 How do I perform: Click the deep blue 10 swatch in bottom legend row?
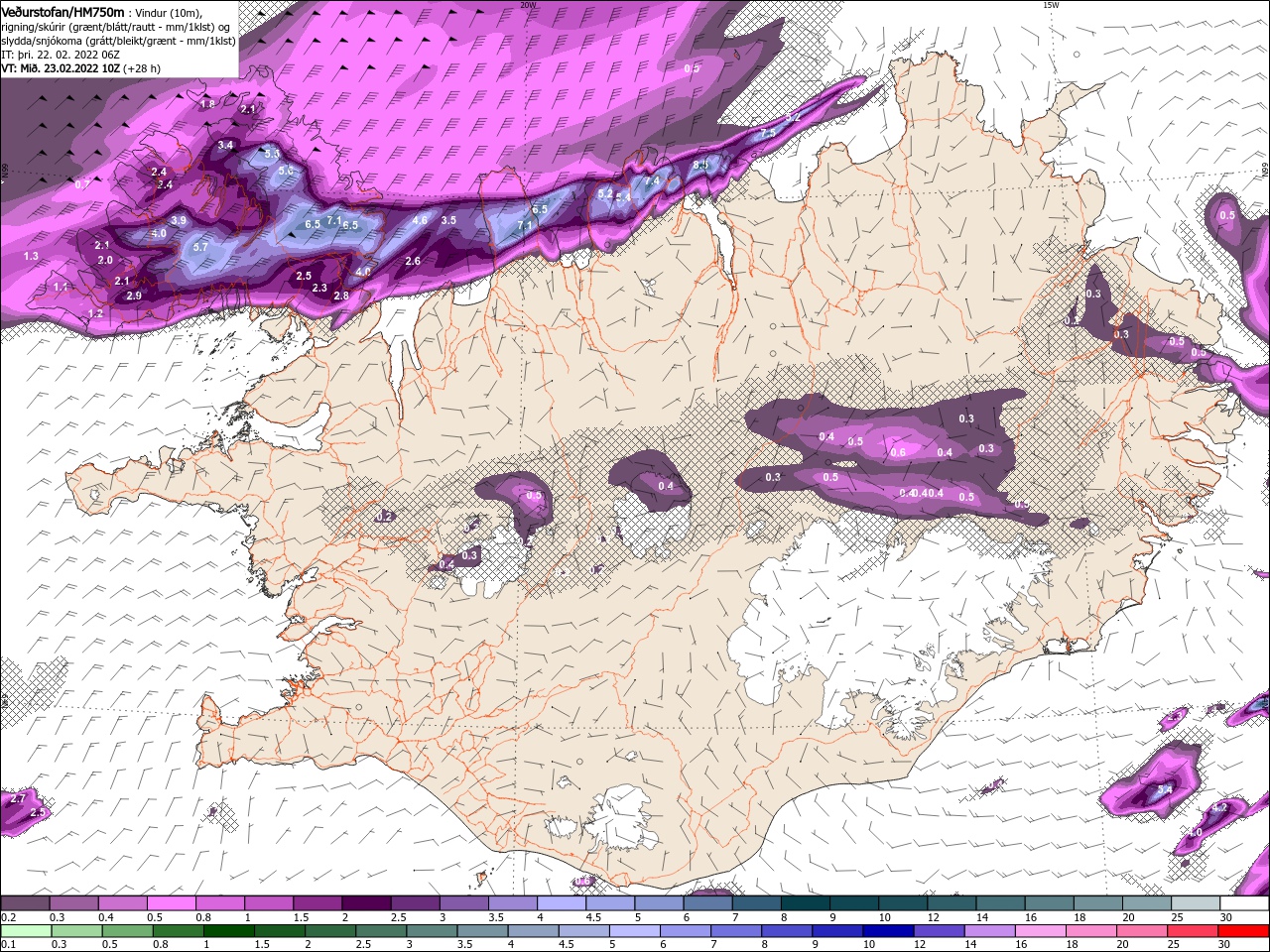pyautogui.click(x=887, y=931)
